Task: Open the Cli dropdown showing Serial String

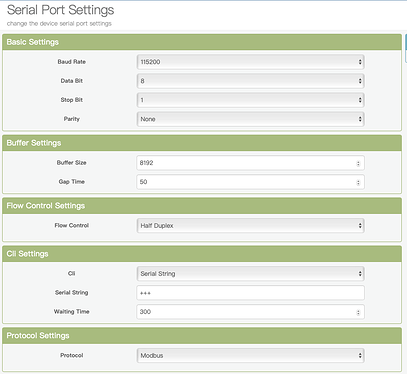Action: 250,274
